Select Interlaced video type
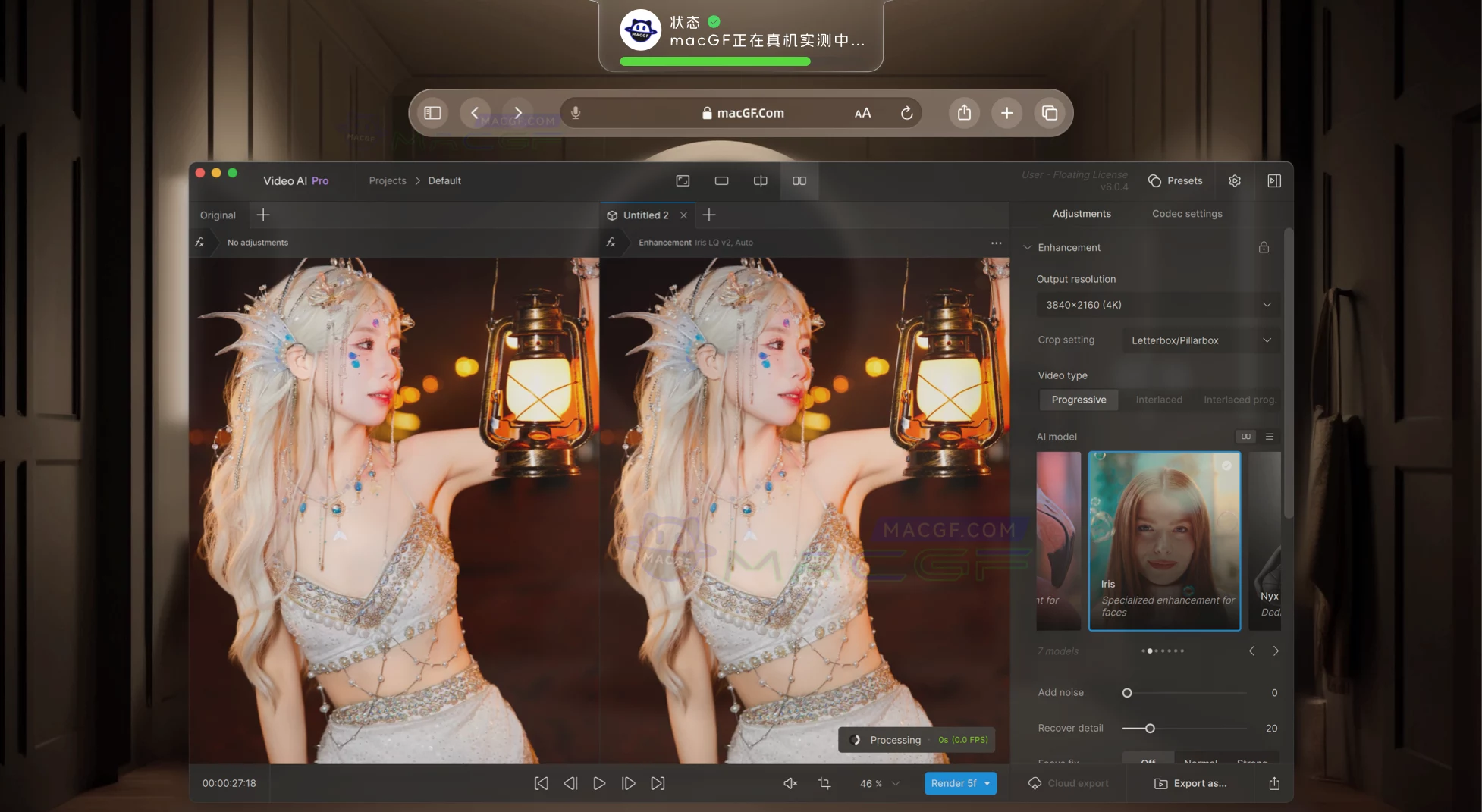1482x812 pixels. point(1158,400)
